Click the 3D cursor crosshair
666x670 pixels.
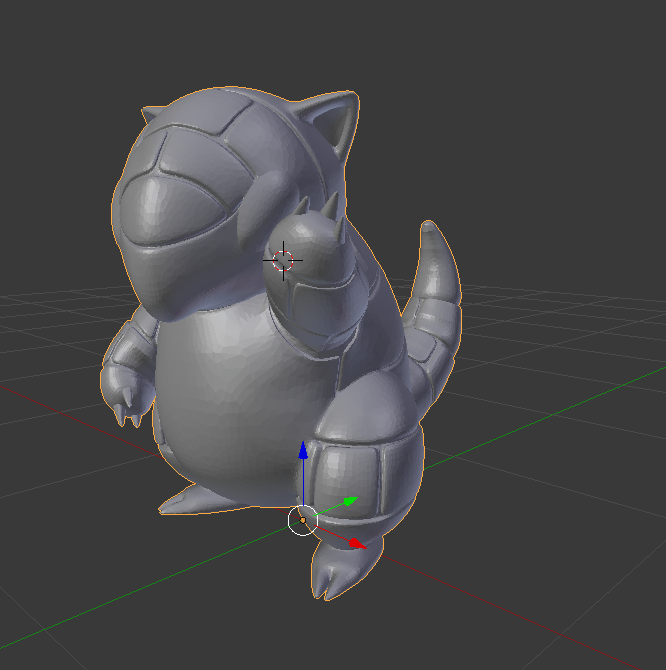(283, 260)
